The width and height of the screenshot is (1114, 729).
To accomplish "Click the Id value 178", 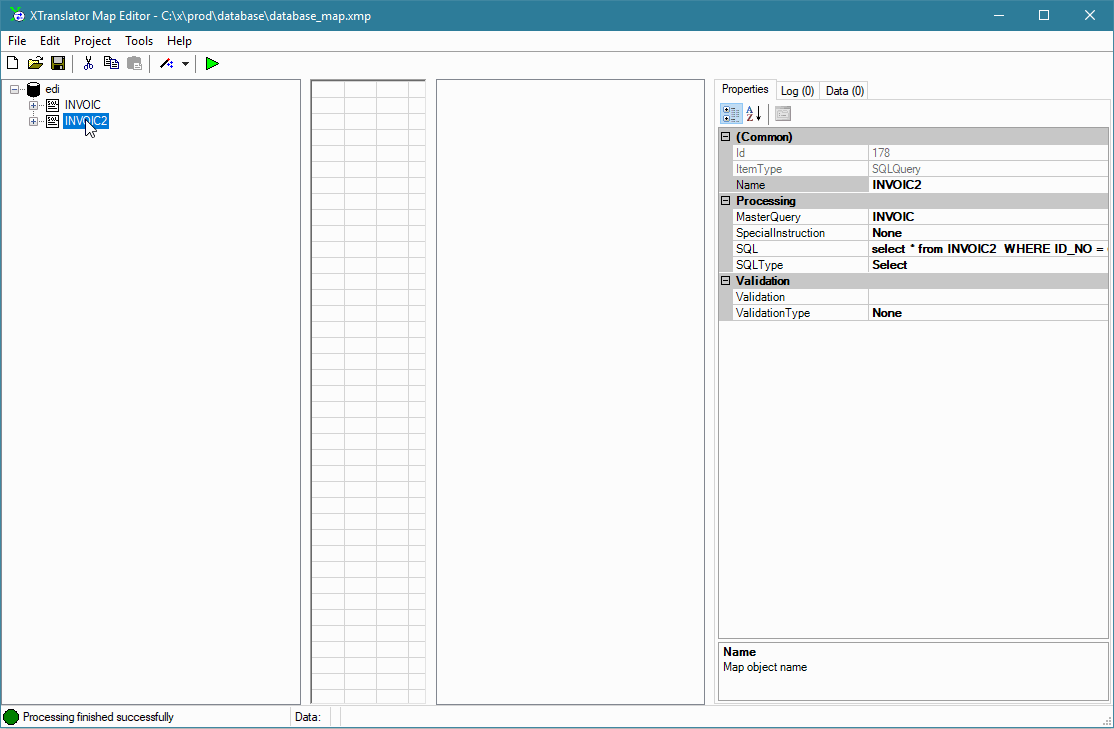I will click(988, 153).
